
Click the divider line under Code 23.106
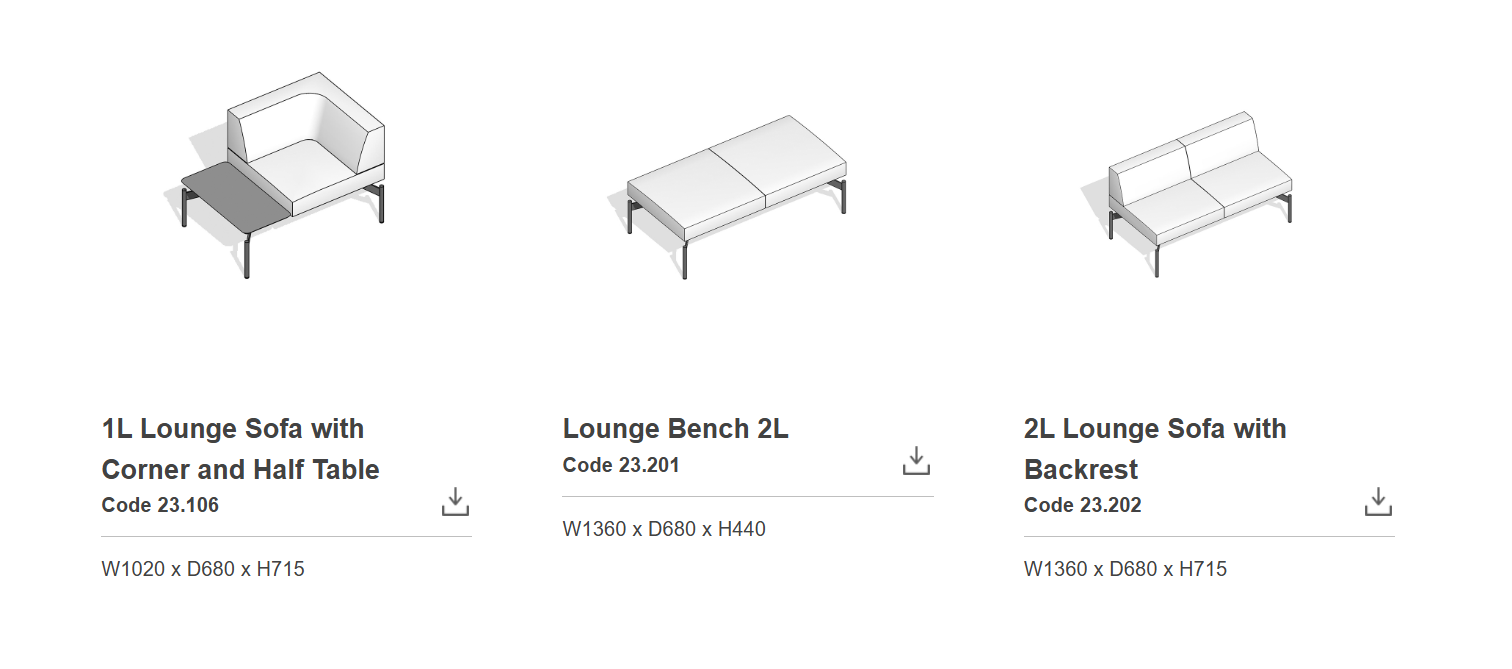tap(286, 537)
